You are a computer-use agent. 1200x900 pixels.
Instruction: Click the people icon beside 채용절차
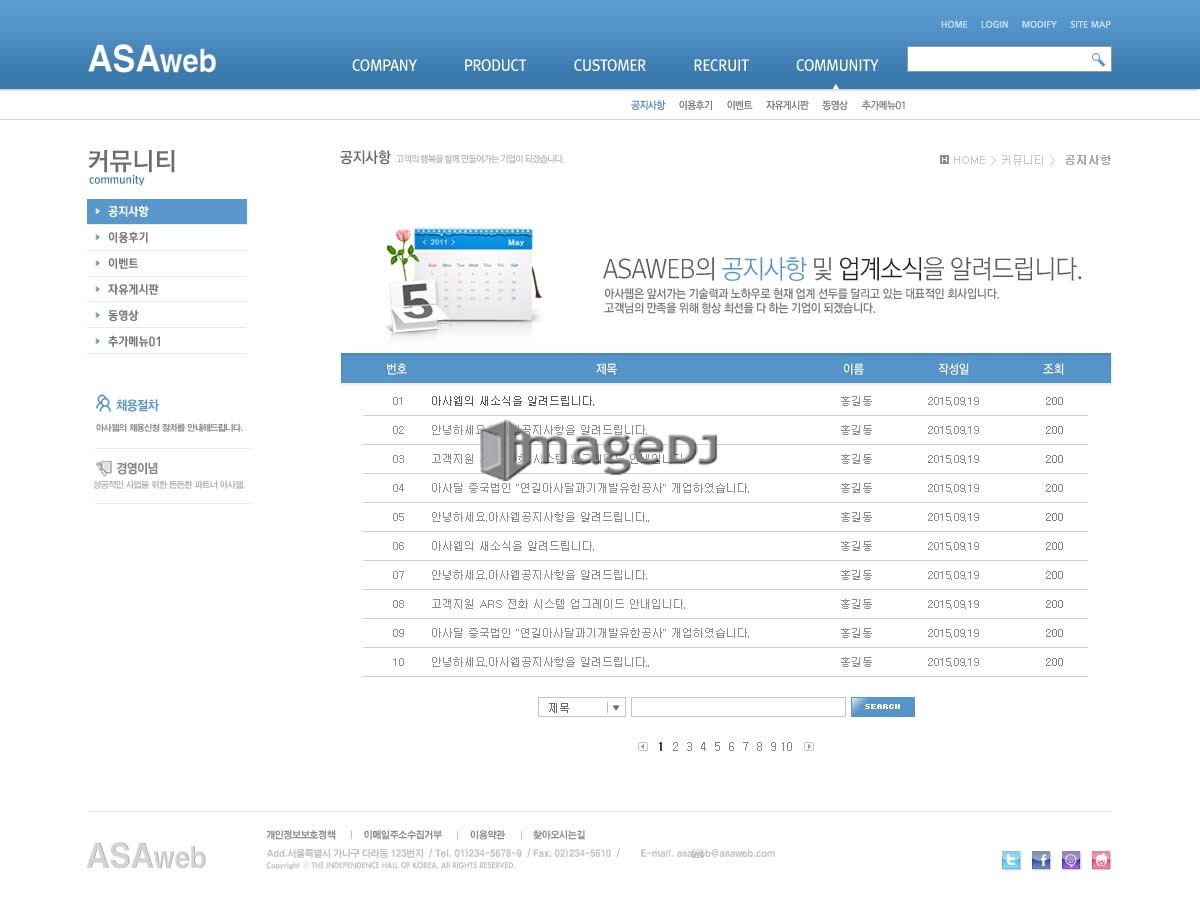pos(103,404)
